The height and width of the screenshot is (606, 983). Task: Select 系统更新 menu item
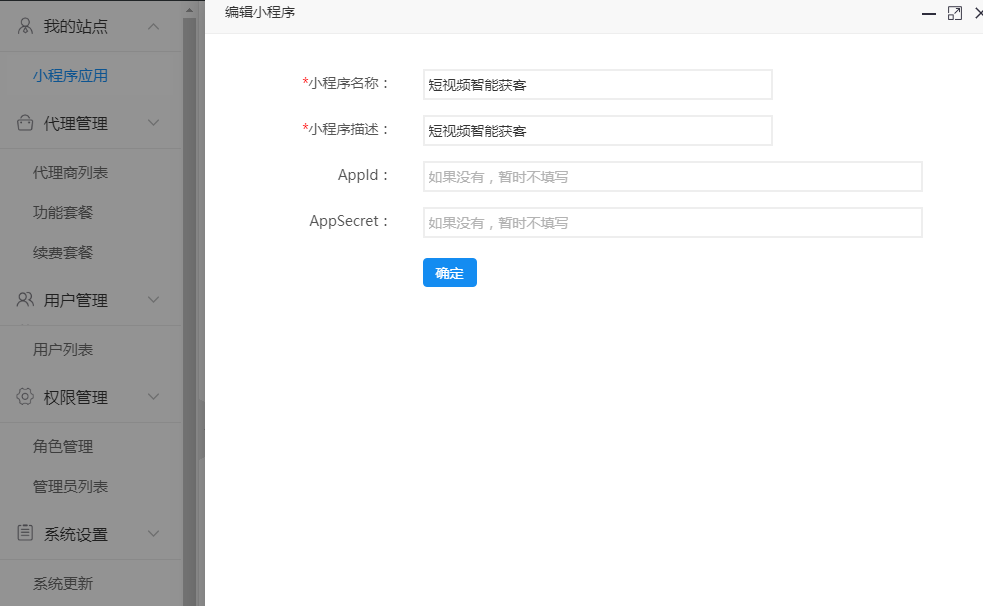(x=63, y=583)
